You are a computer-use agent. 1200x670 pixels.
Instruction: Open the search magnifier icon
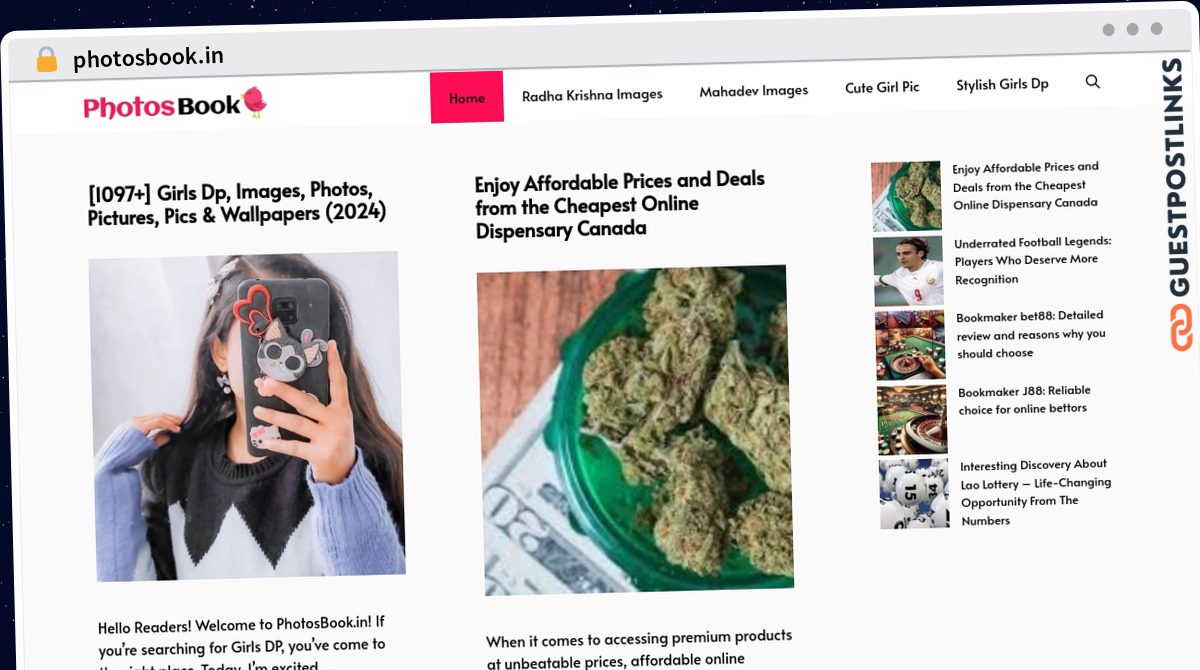pos(1092,82)
